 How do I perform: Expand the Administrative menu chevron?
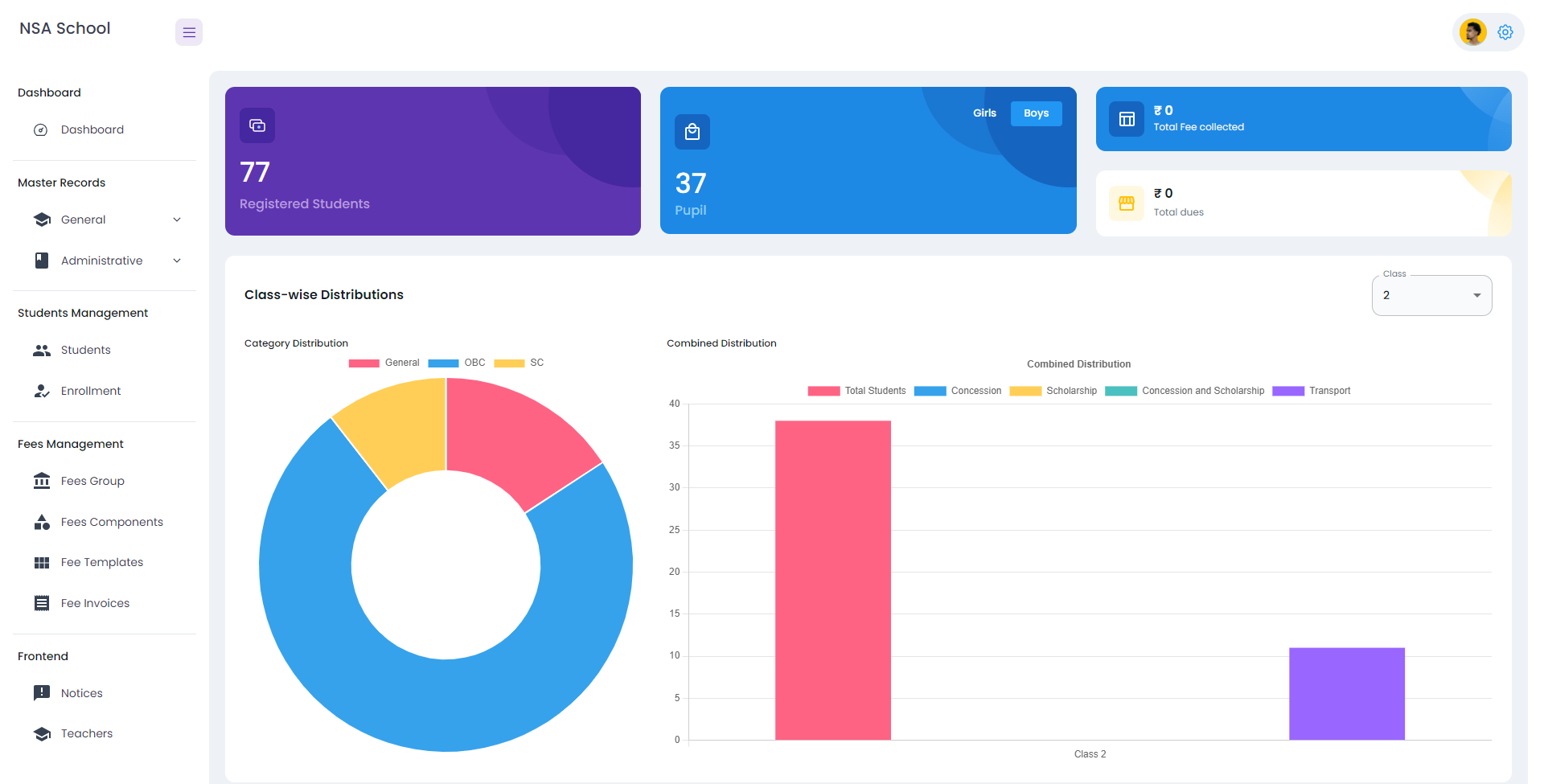click(x=177, y=261)
